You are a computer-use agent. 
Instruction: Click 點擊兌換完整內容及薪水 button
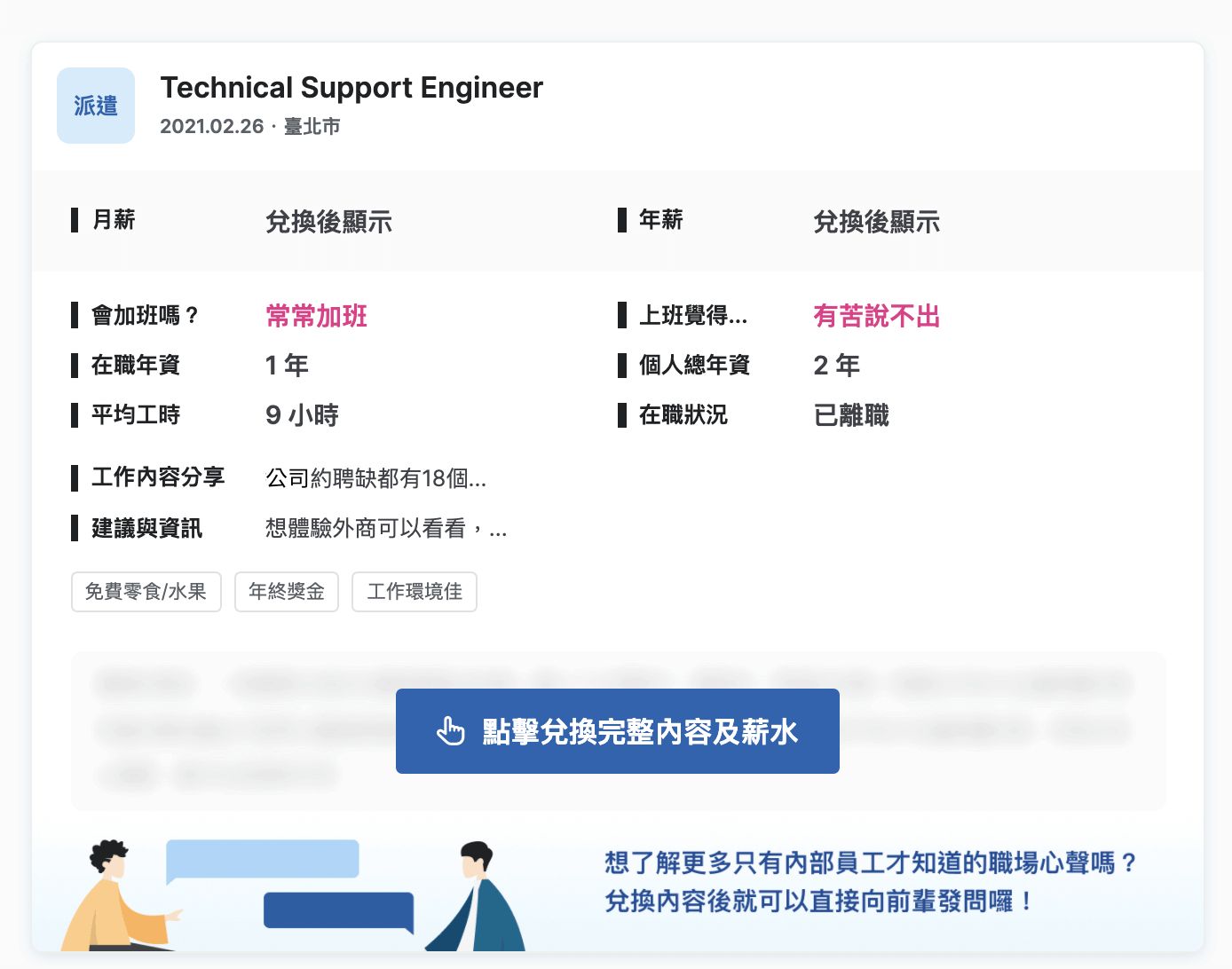(618, 731)
